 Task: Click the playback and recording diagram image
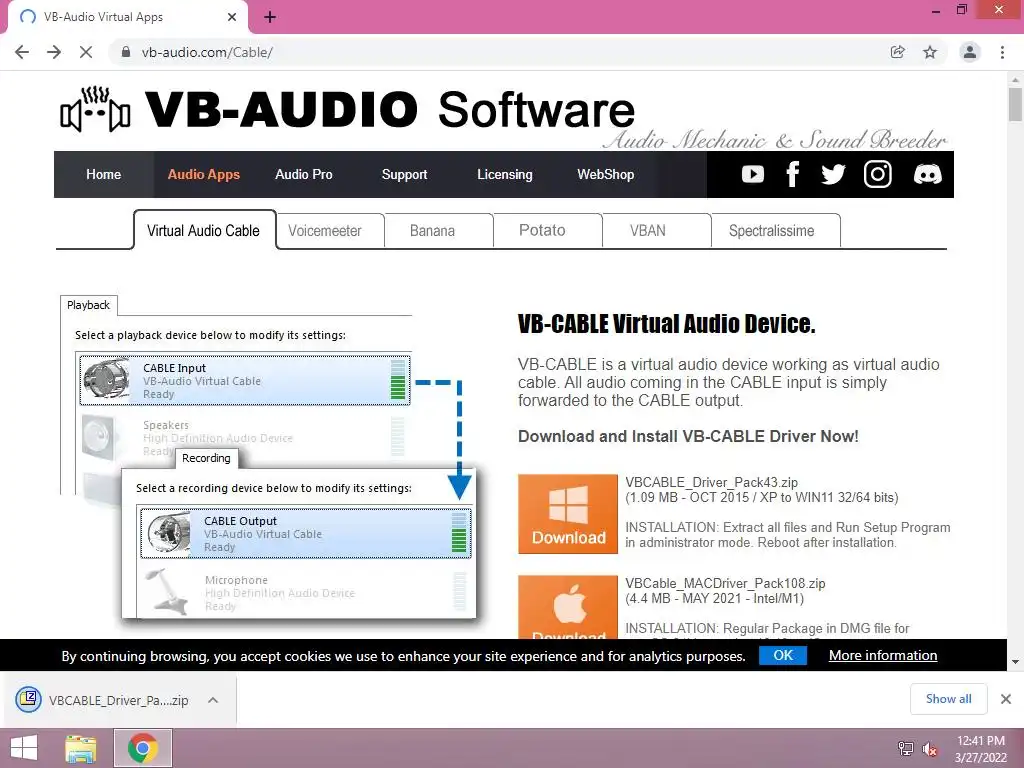(268, 456)
